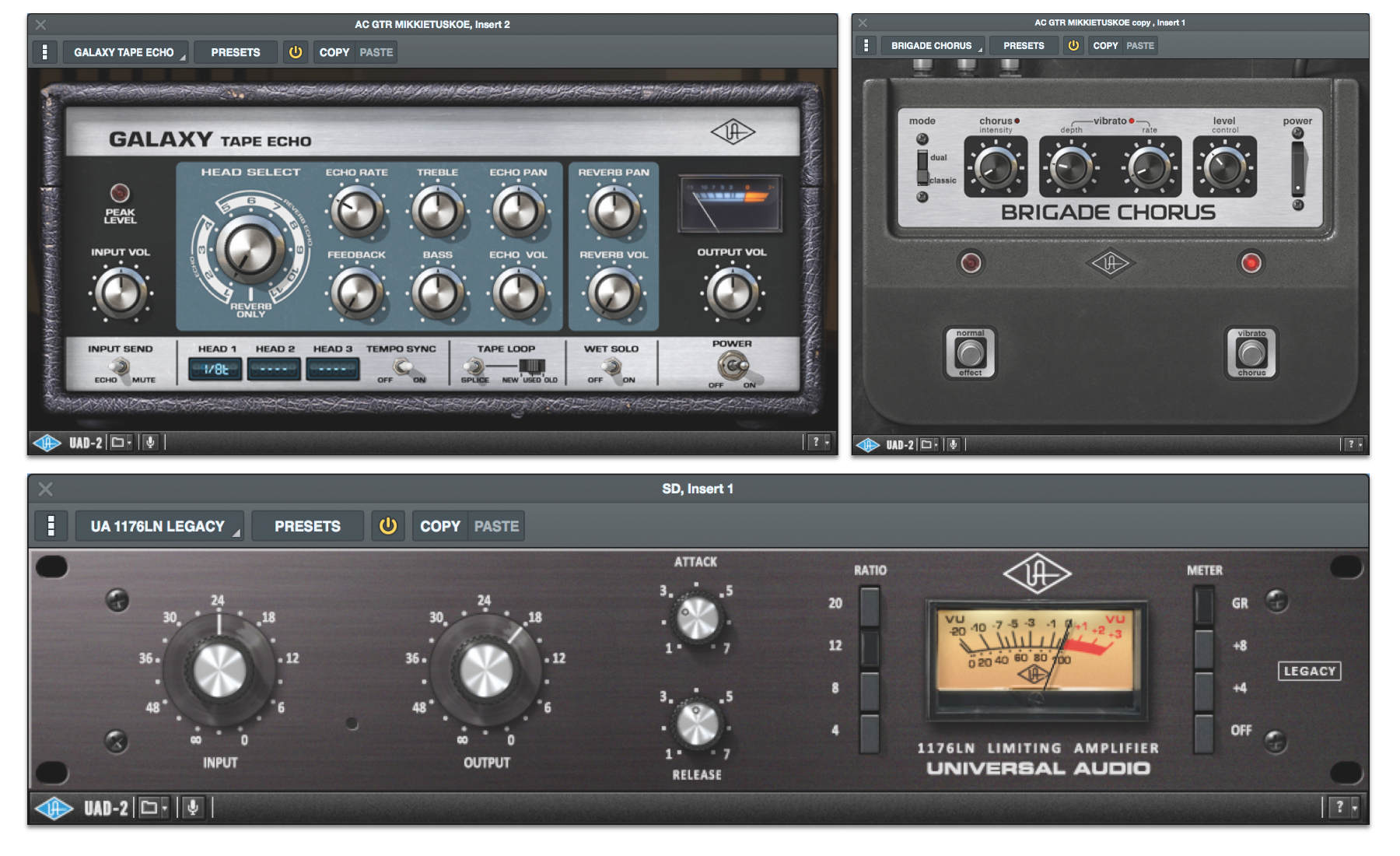Click the UA diamond logo in the 1176LN footer
The height and width of the screenshot is (856, 1400).
pos(54,809)
